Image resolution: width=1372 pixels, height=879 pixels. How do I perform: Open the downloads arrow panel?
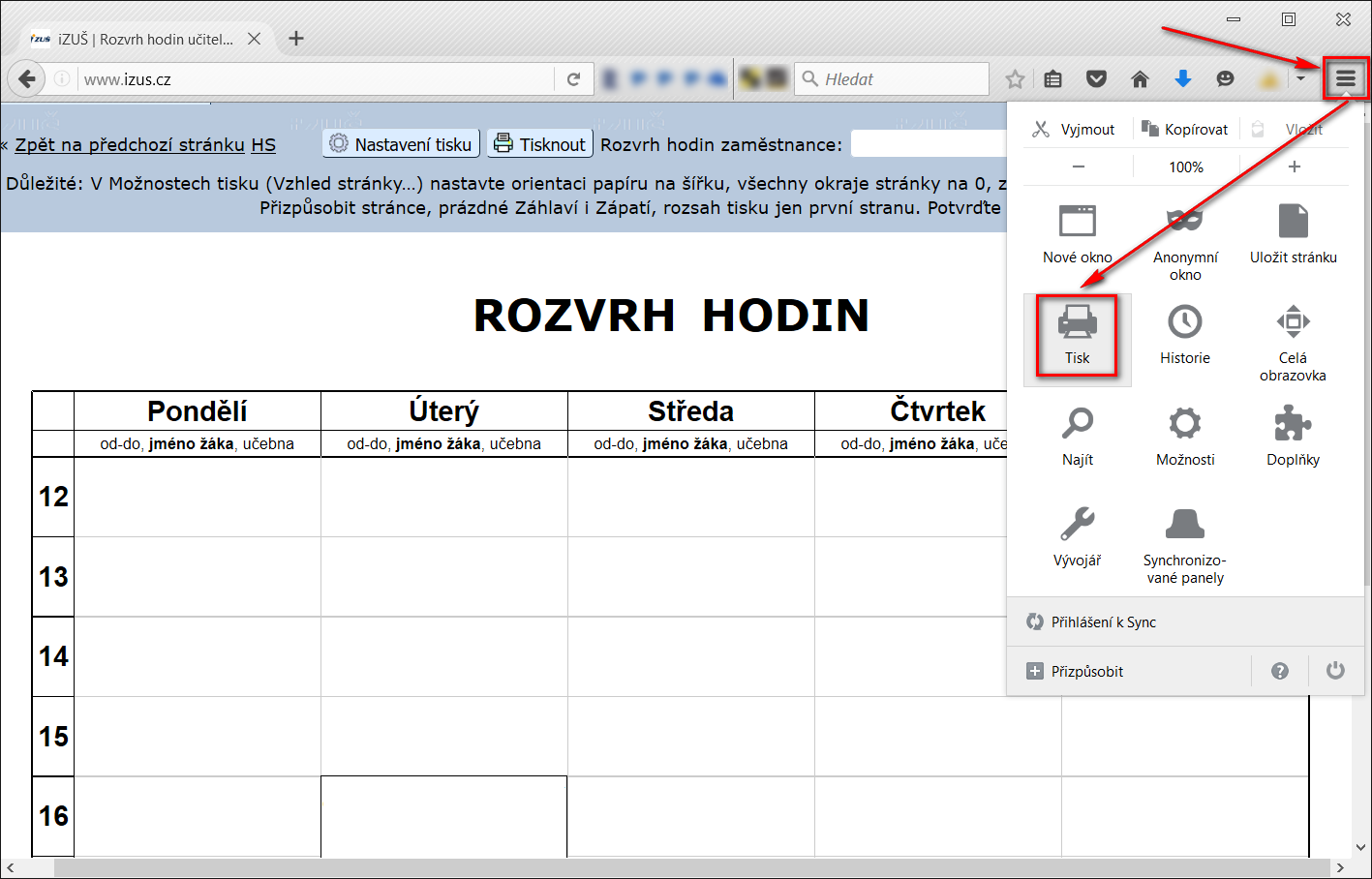pyautogui.click(x=1182, y=79)
